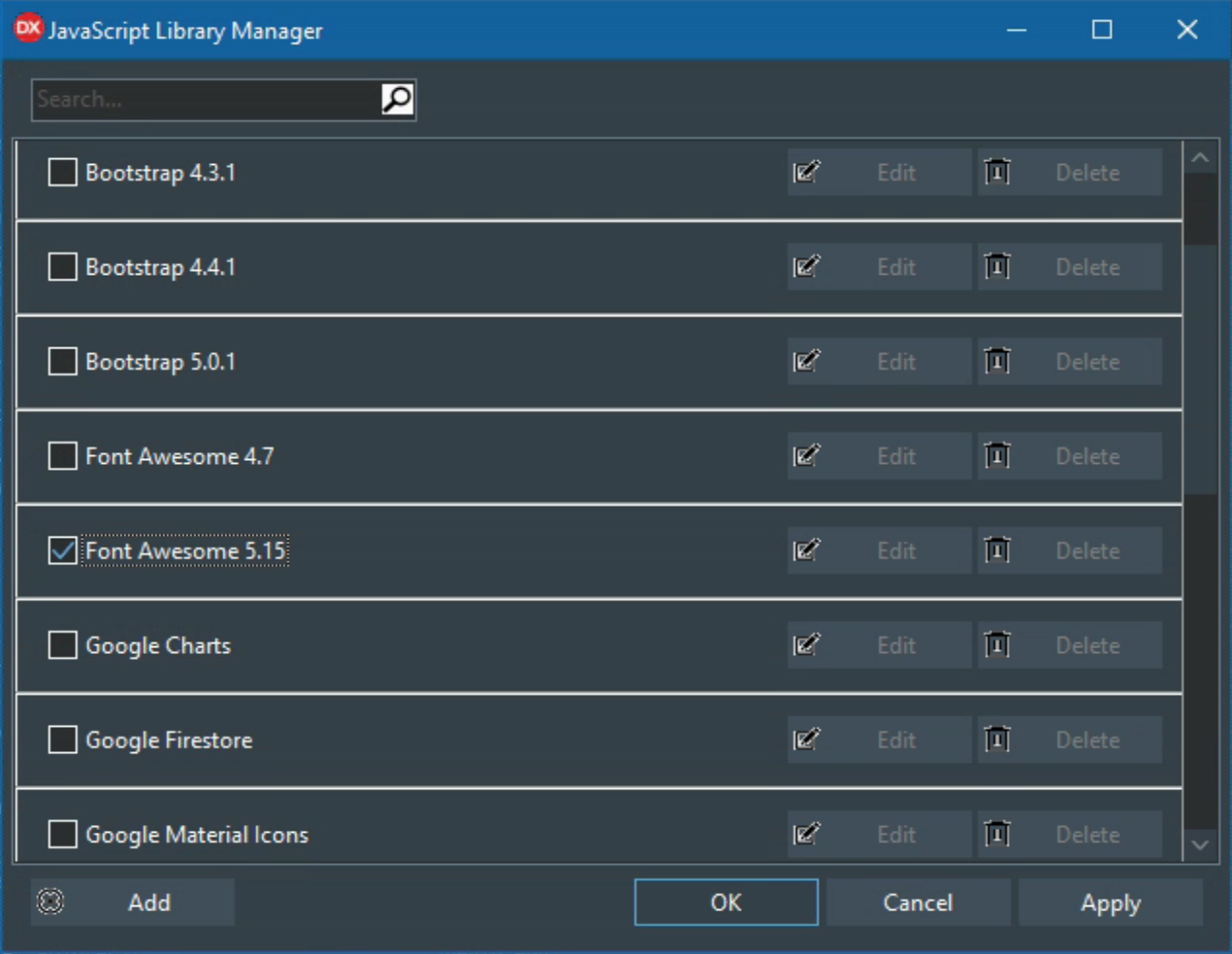The height and width of the screenshot is (954, 1232).
Task: Click the trash icon for Bootstrap 5.0.1
Action: 997,362
